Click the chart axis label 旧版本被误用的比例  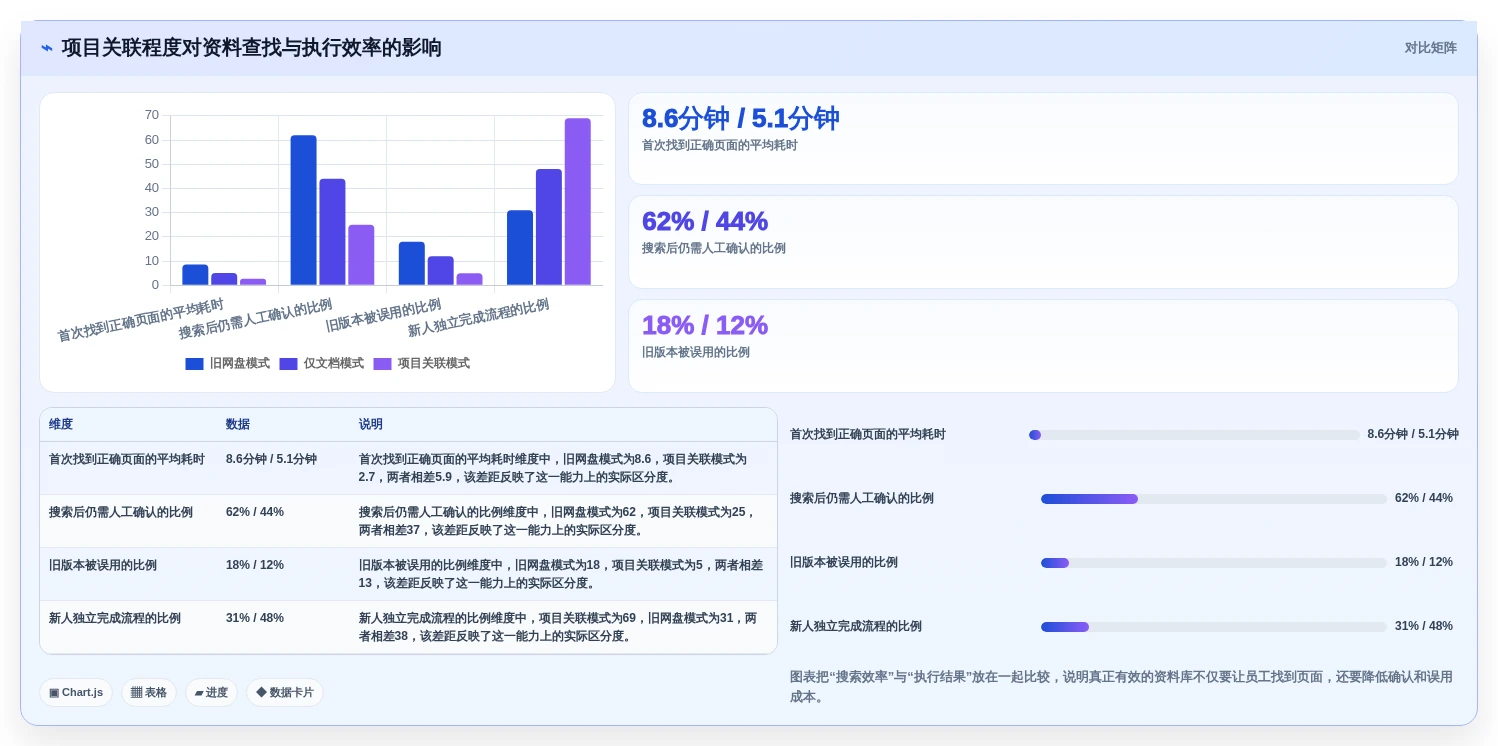383,316
